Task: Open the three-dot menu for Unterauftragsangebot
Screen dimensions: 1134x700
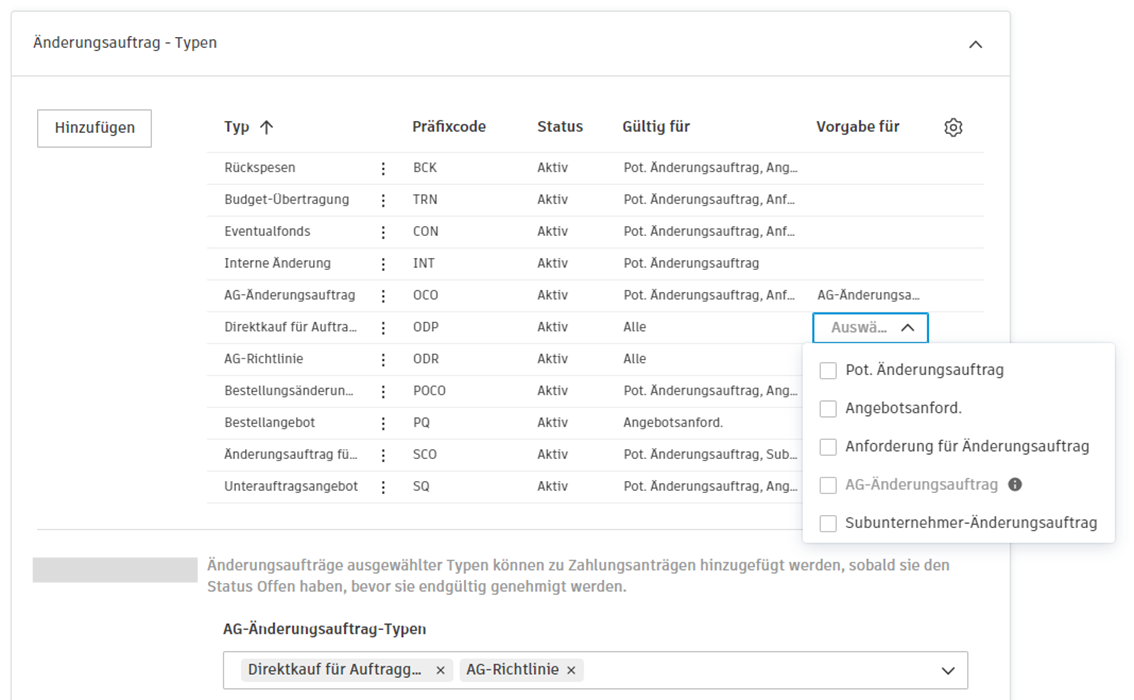Action: 384,486
